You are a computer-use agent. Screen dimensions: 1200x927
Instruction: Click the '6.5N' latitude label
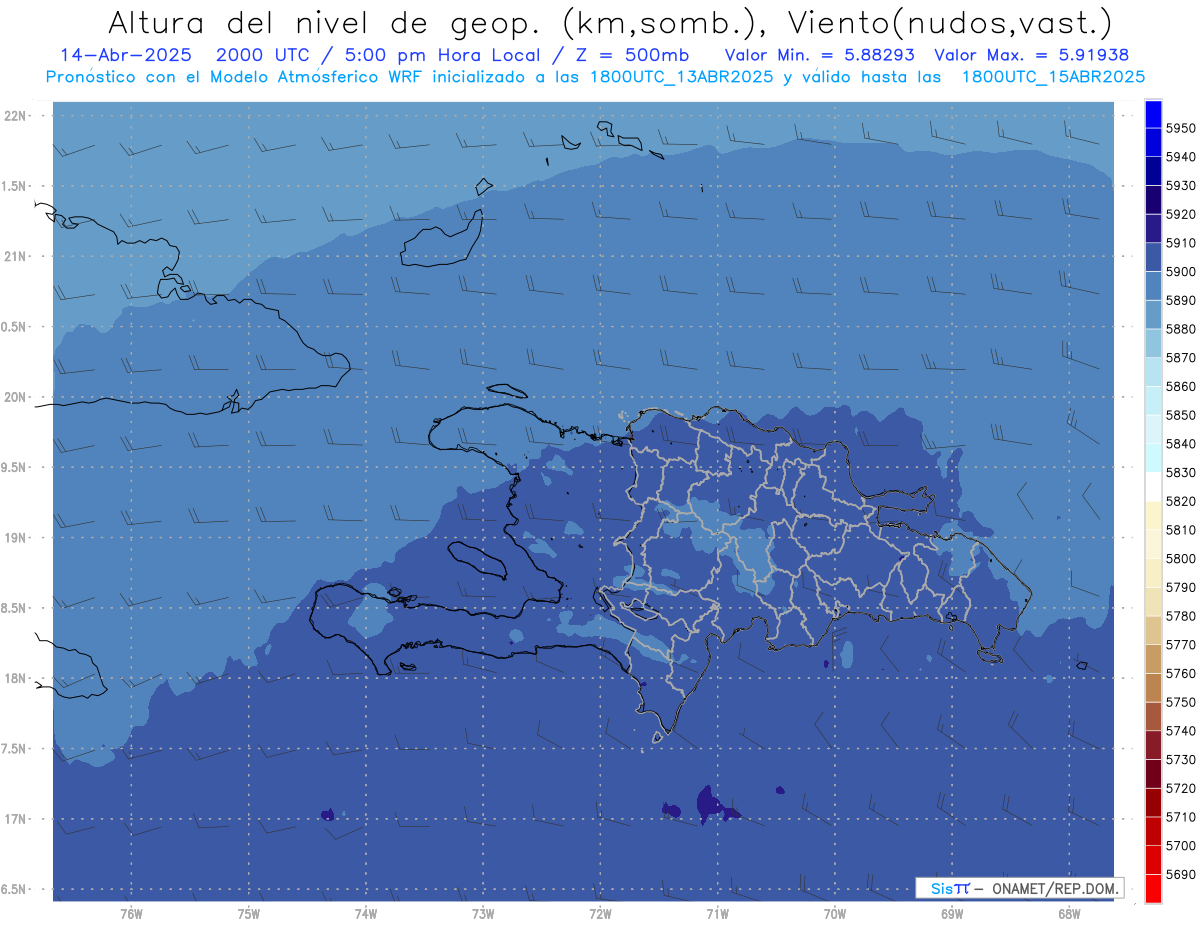(x=14, y=889)
